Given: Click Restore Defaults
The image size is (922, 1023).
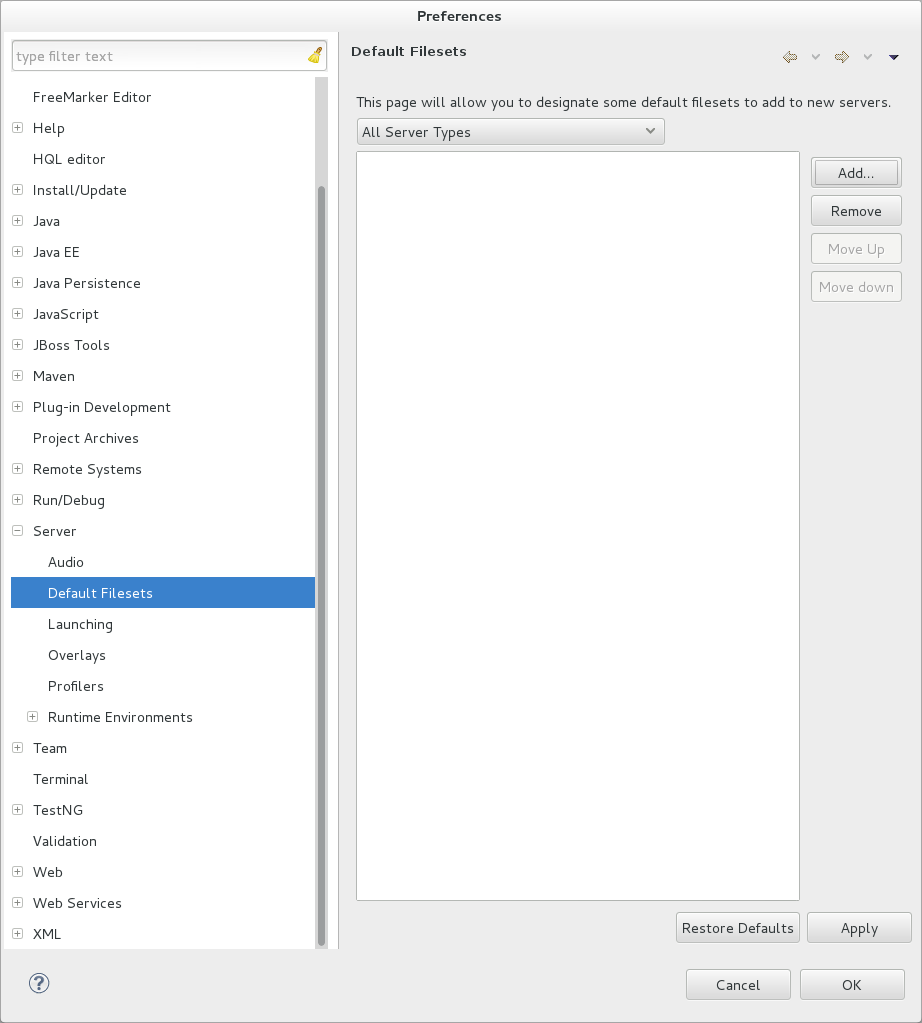Looking at the screenshot, I should coord(737,927).
